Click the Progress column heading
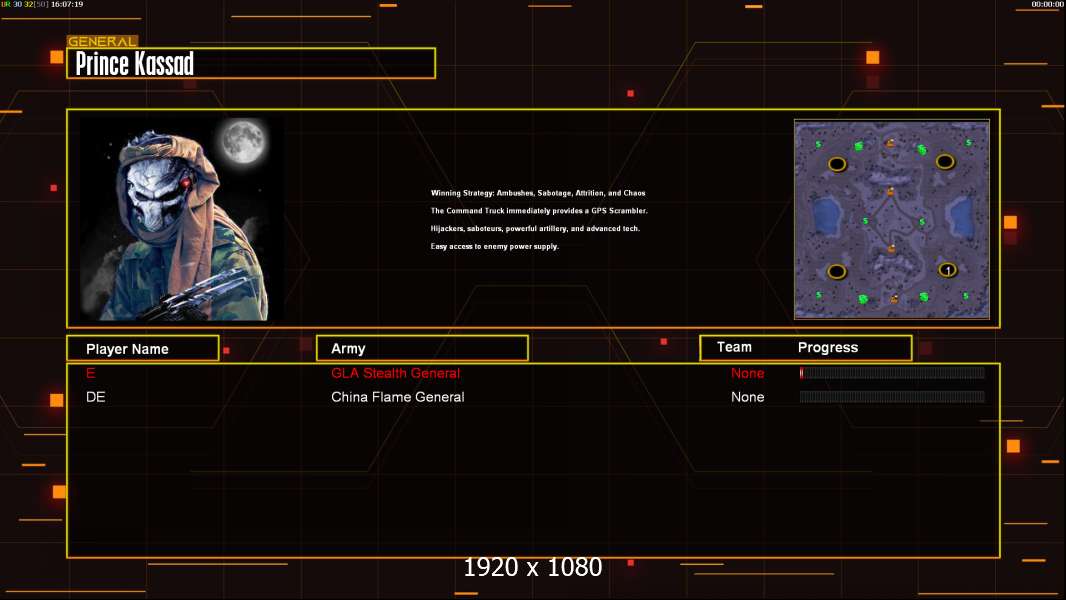Image resolution: width=1066 pixels, height=600 pixels. tap(827, 348)
